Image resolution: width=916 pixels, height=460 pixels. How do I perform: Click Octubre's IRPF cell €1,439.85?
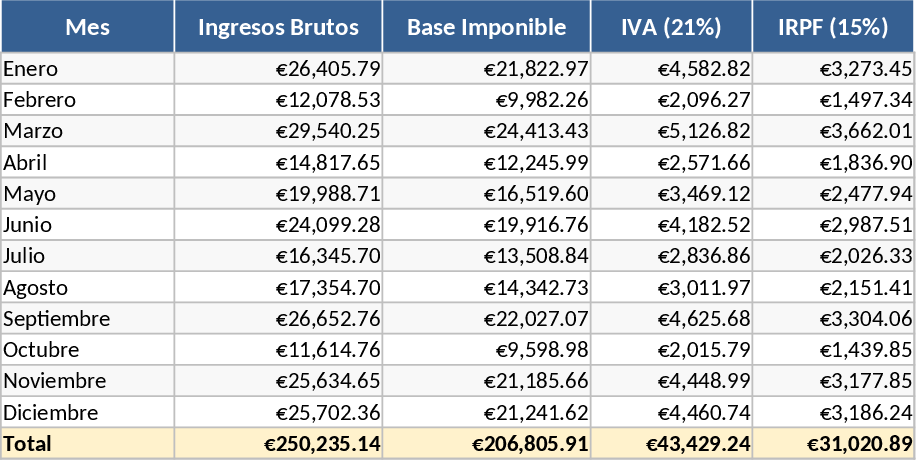(867, 350)
